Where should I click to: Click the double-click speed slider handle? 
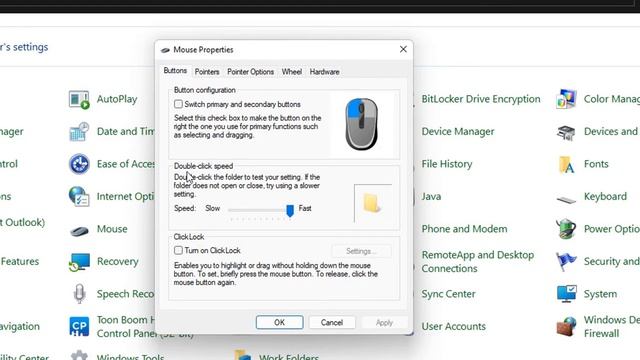tap(290, 211)
